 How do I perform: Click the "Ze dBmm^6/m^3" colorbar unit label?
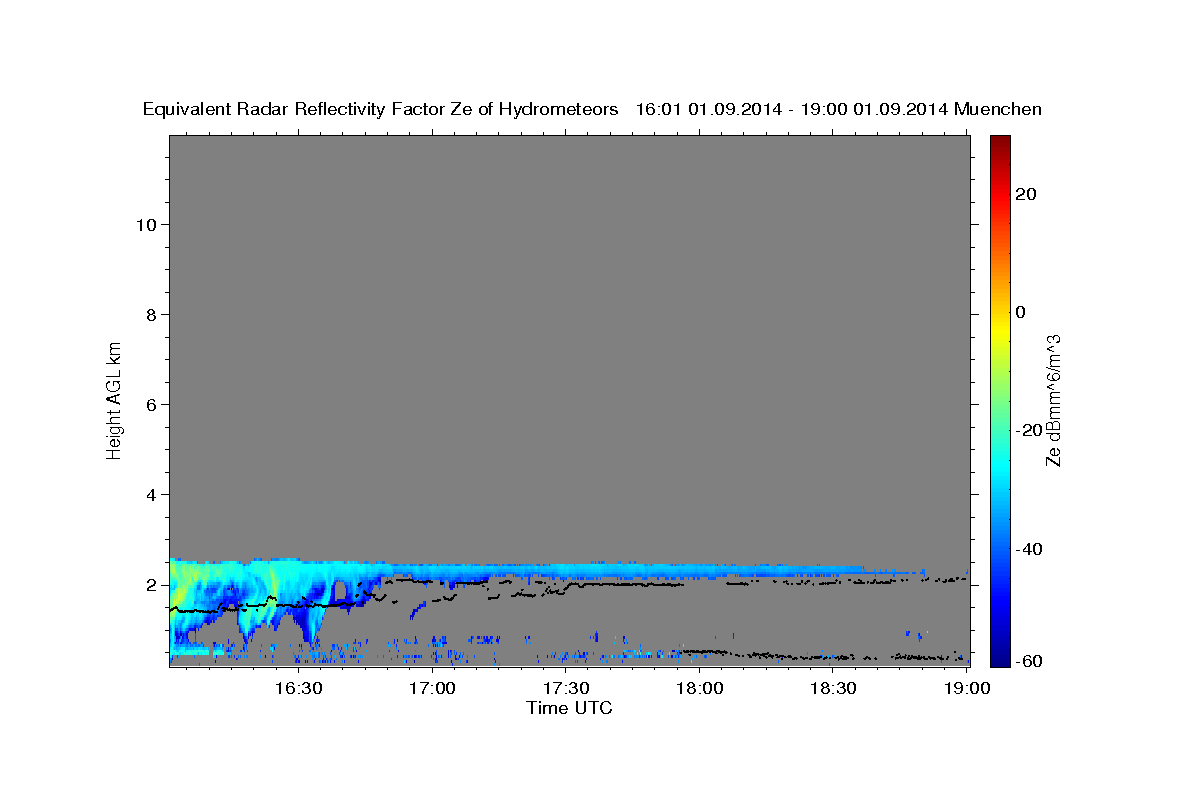(x=1052, y=400)
